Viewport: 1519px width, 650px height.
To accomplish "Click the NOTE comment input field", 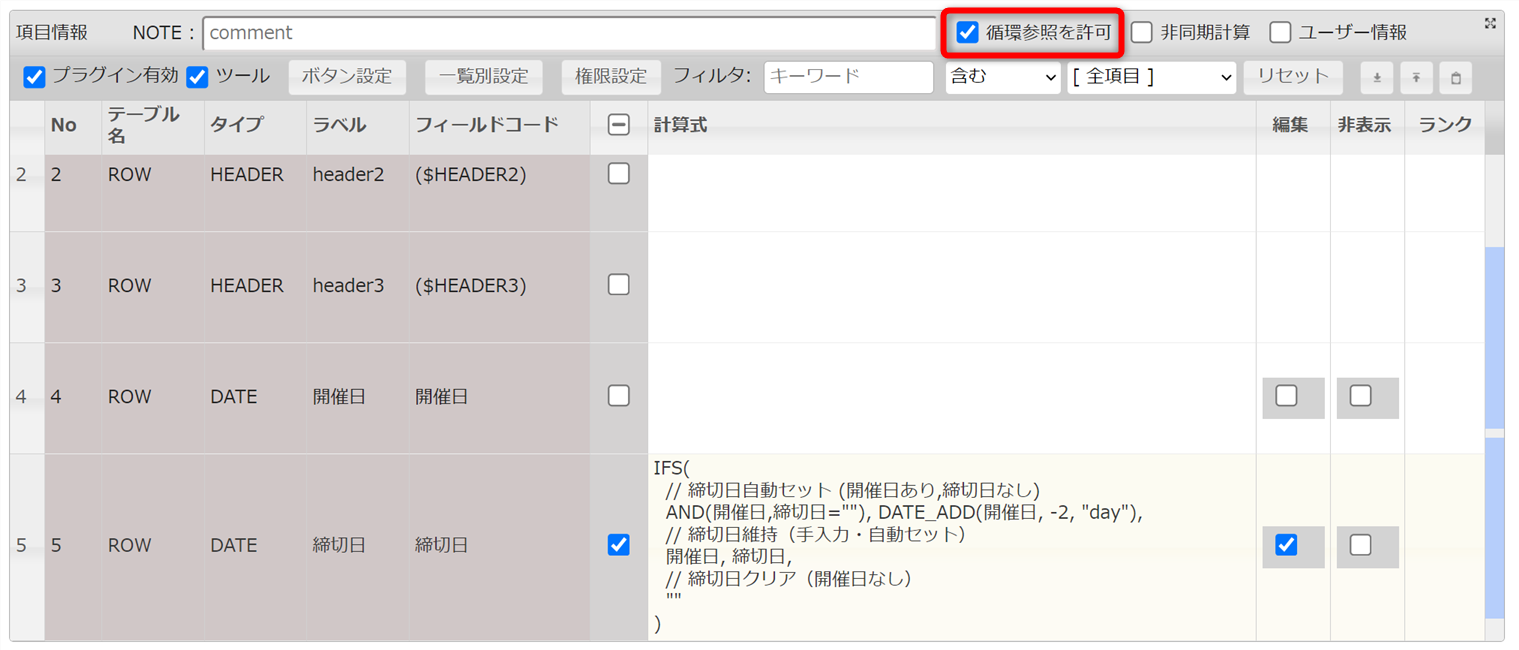I will pyautogui.click(x=568, y=33).
